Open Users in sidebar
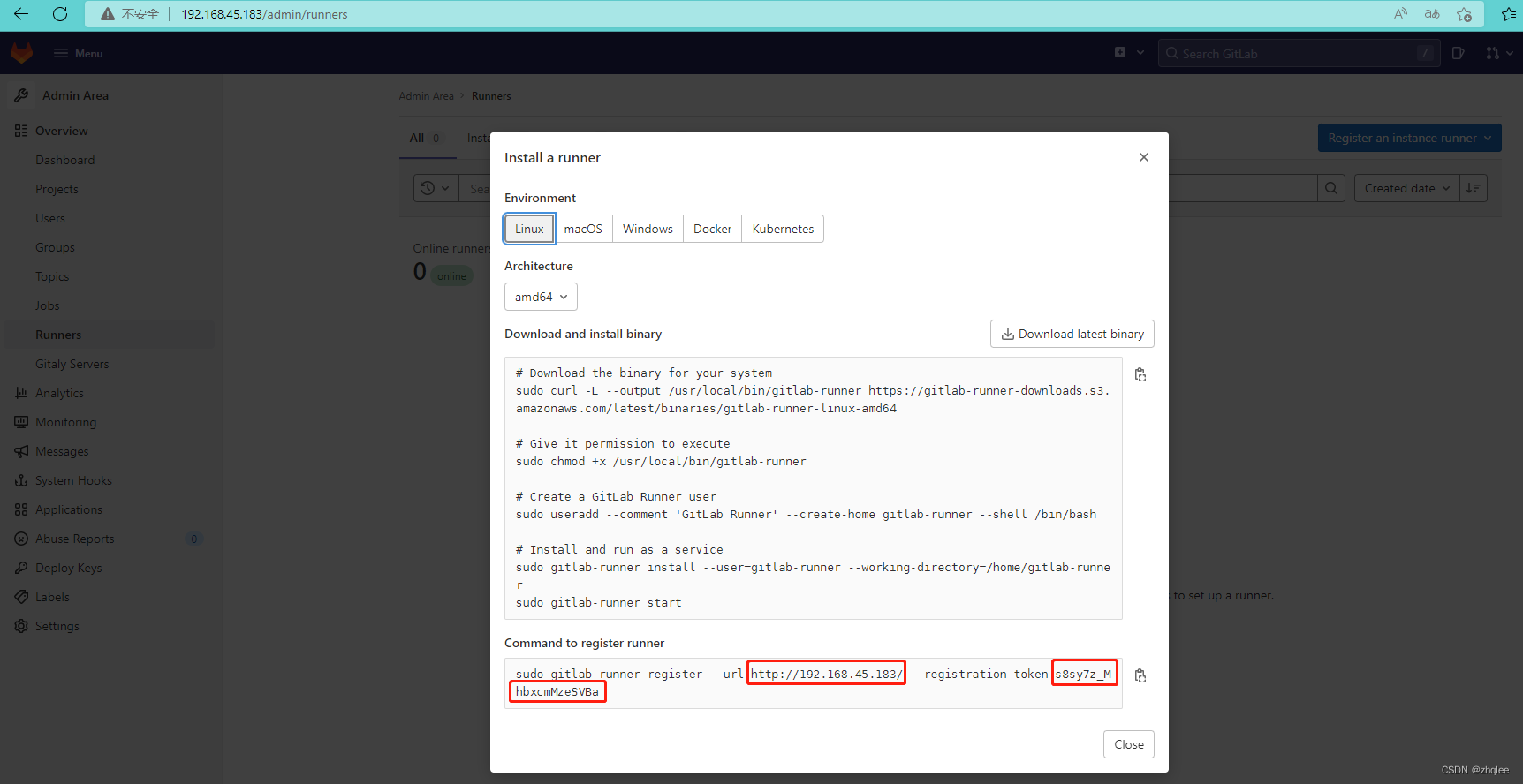Screen dimensions: 1523x784 pos(50,218)
